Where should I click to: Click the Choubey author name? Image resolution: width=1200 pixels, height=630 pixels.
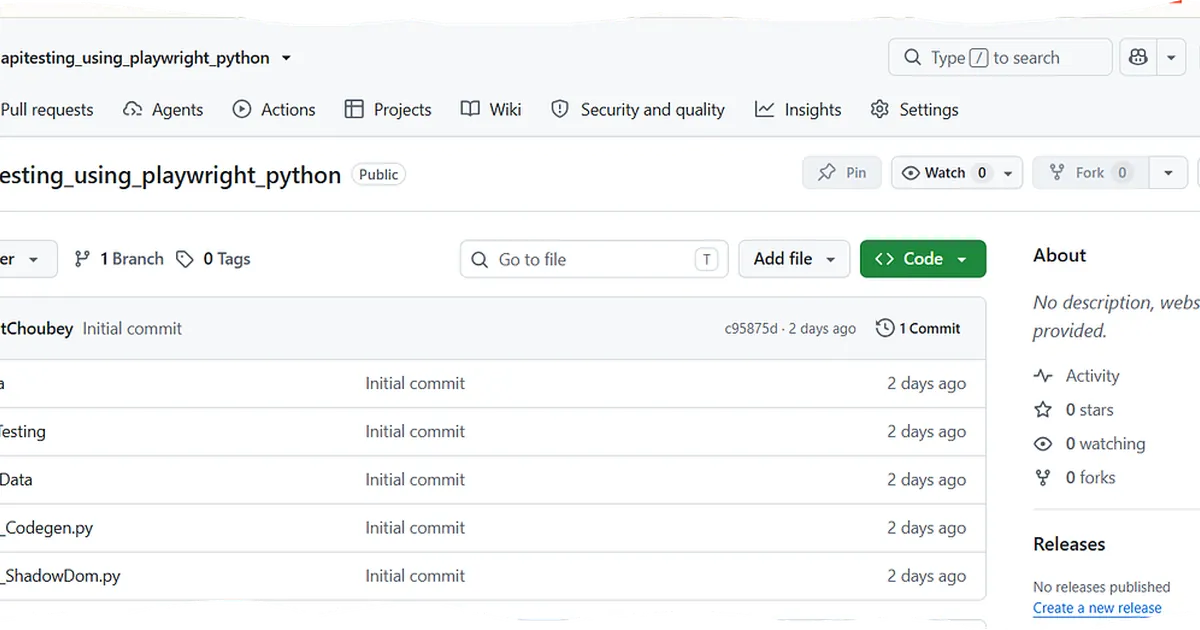click(x=37, y=328)
